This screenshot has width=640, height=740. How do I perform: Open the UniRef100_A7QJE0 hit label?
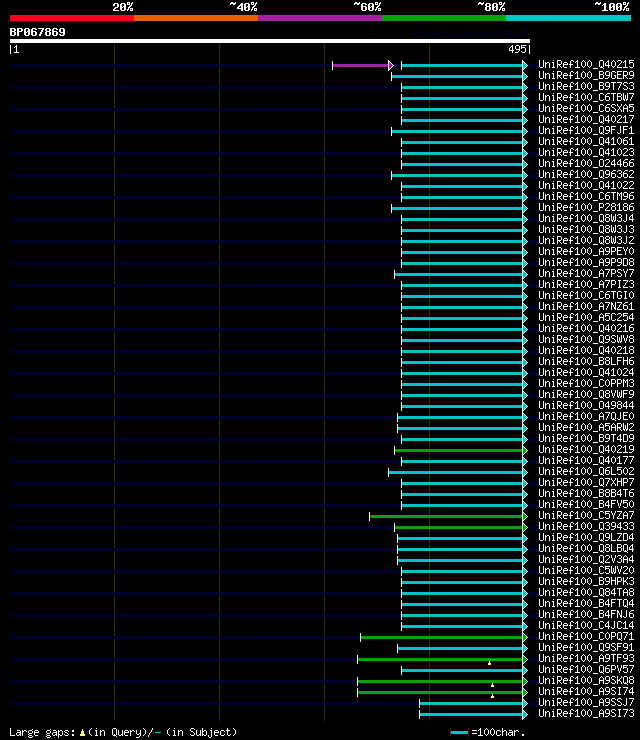586,416
